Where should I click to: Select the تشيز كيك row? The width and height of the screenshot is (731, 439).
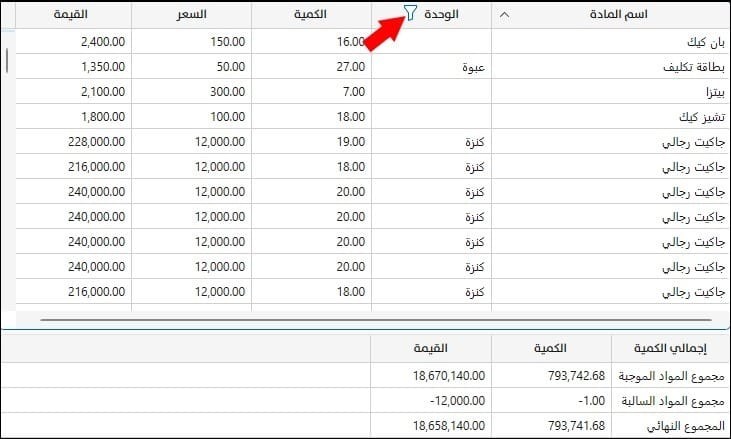tap(373, 117)
